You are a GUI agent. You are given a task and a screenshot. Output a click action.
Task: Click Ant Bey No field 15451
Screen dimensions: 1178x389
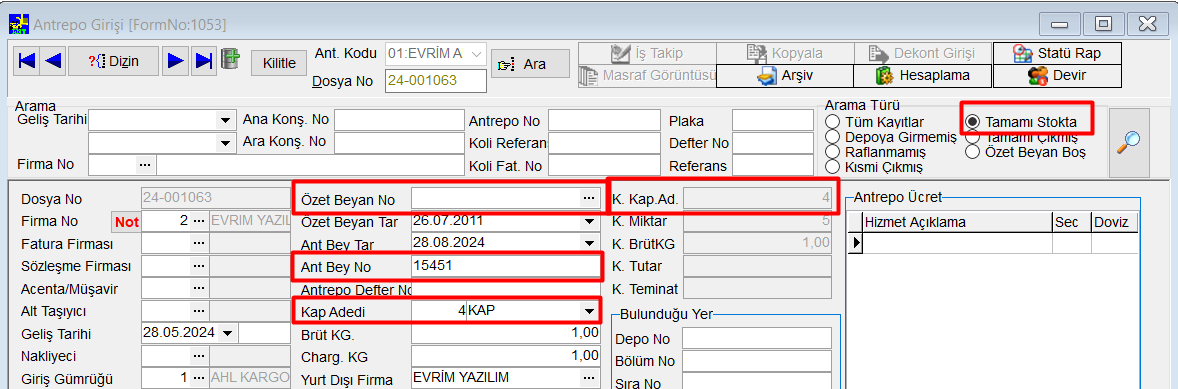point(506,266)
